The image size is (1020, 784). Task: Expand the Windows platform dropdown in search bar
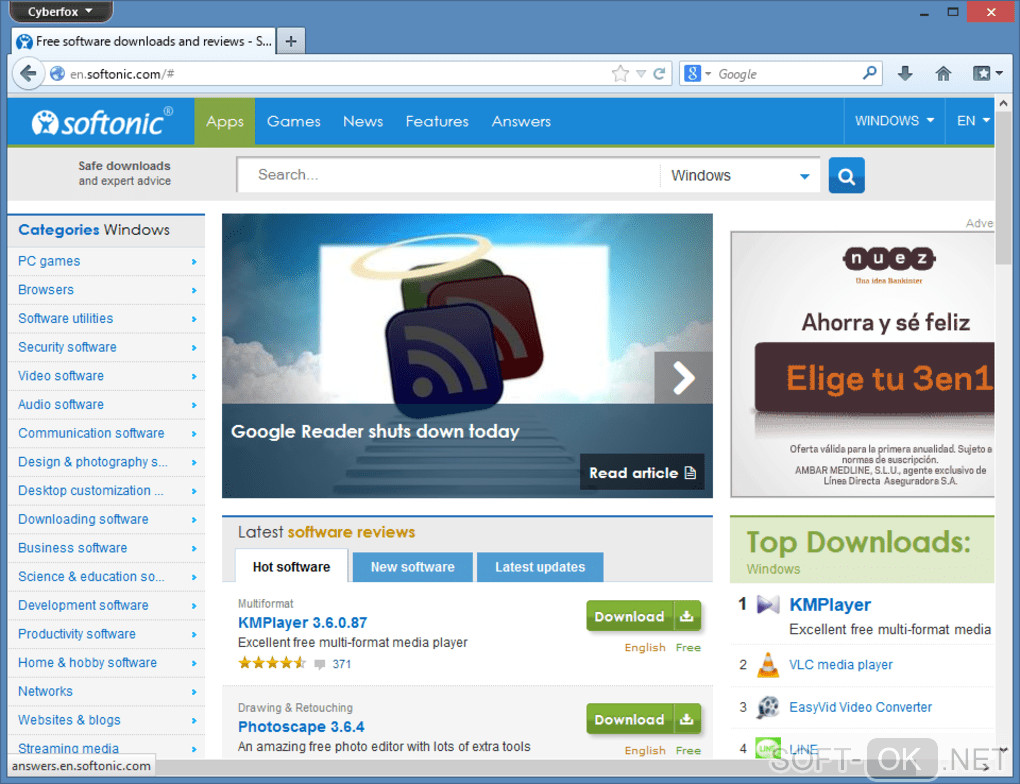coord(740,176)
